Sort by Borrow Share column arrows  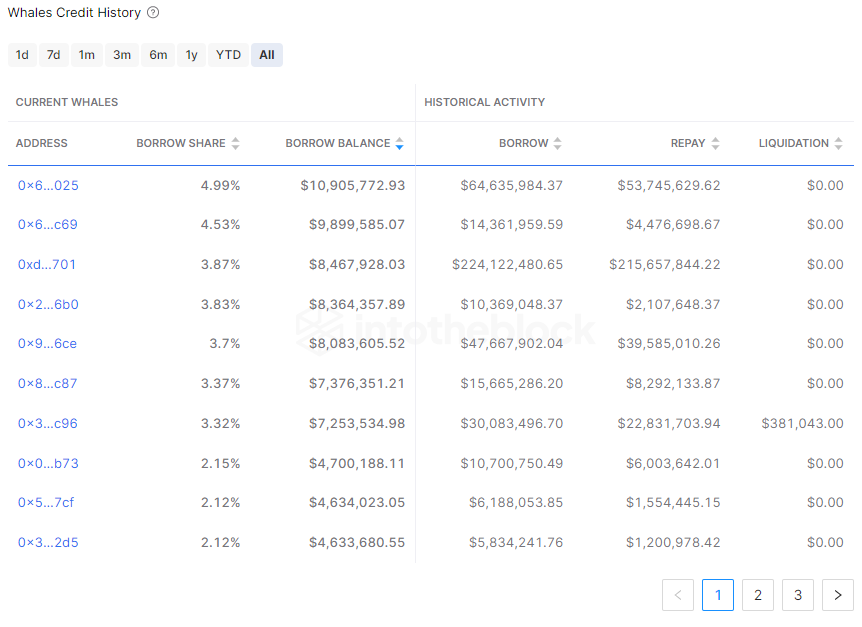(x=235, y=143)
